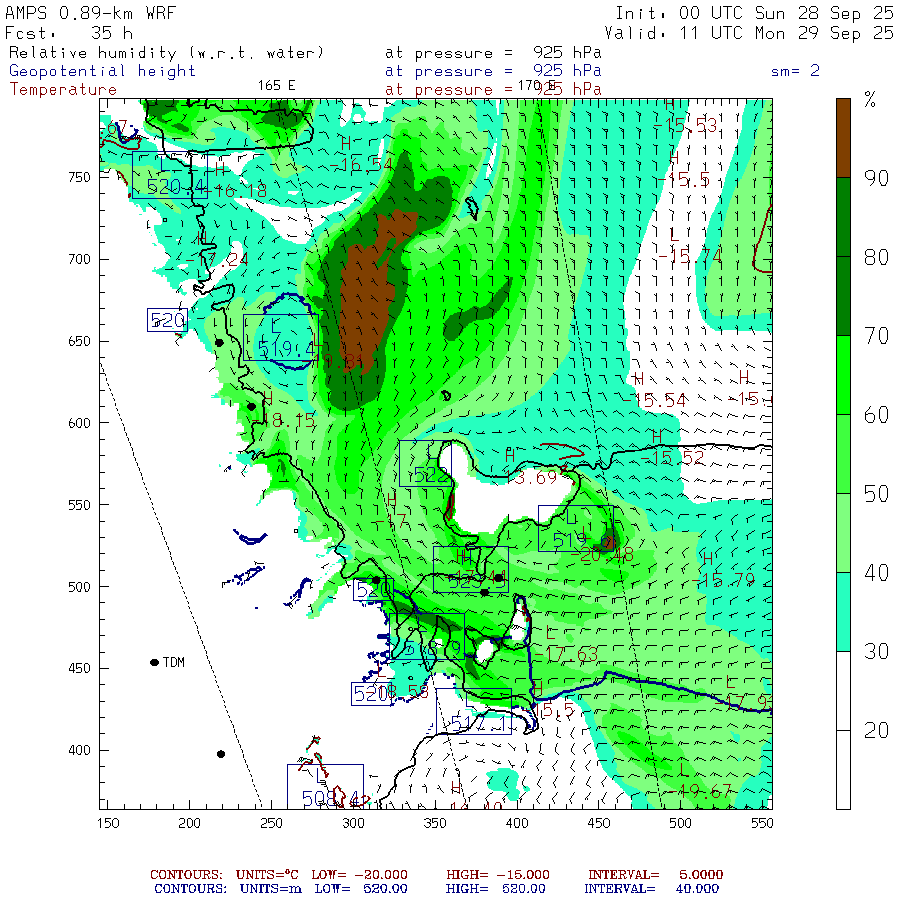The image size is (900, 900).
Task: Click the "Fcst: 35 h" forecast hour text
Action: pos(69,33)
